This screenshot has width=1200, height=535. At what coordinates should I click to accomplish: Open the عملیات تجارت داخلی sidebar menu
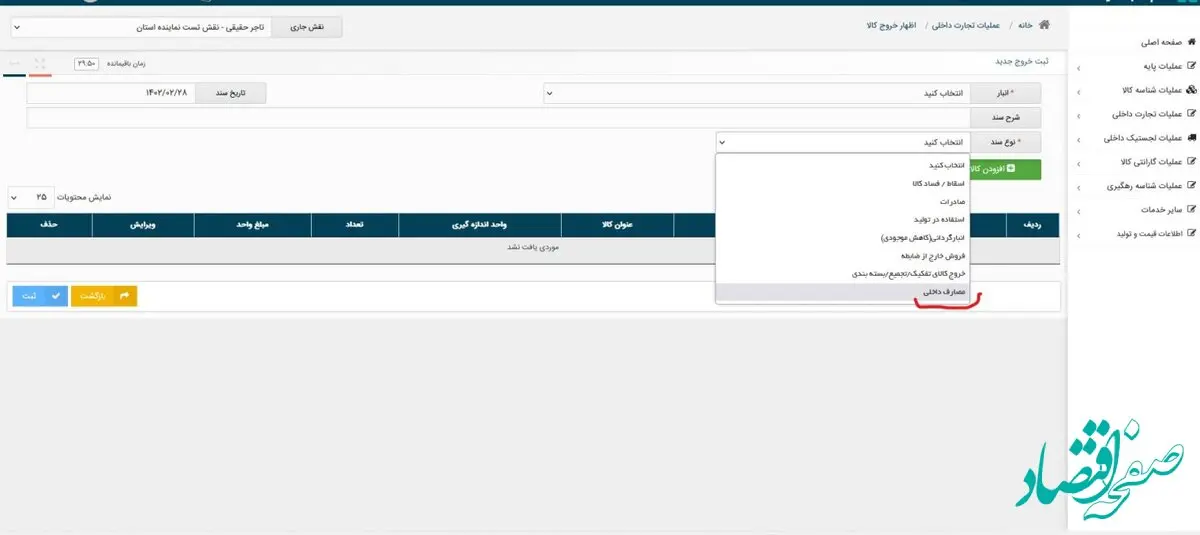click(x=1148, y=114)
